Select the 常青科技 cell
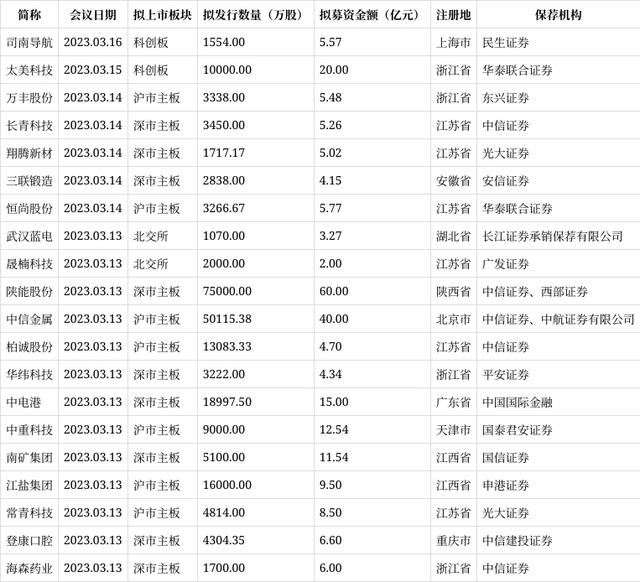This screenshot has height=582, width=640. pos(29,513)
